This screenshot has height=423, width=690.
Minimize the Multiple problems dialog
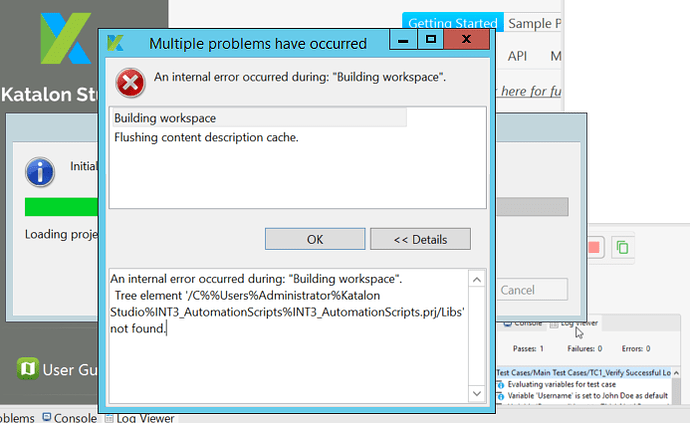[x=403, y=40]
